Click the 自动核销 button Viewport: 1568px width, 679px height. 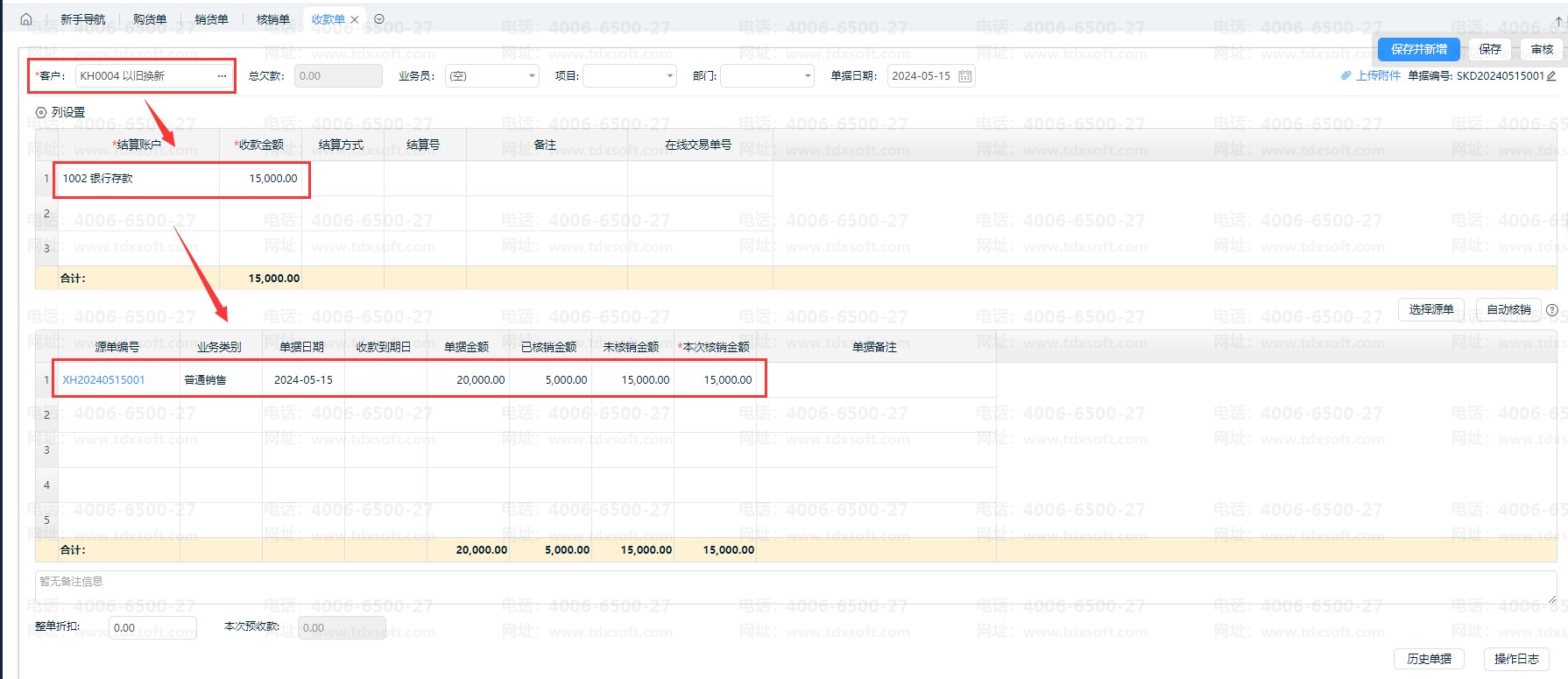click(x=1508, y=309)
